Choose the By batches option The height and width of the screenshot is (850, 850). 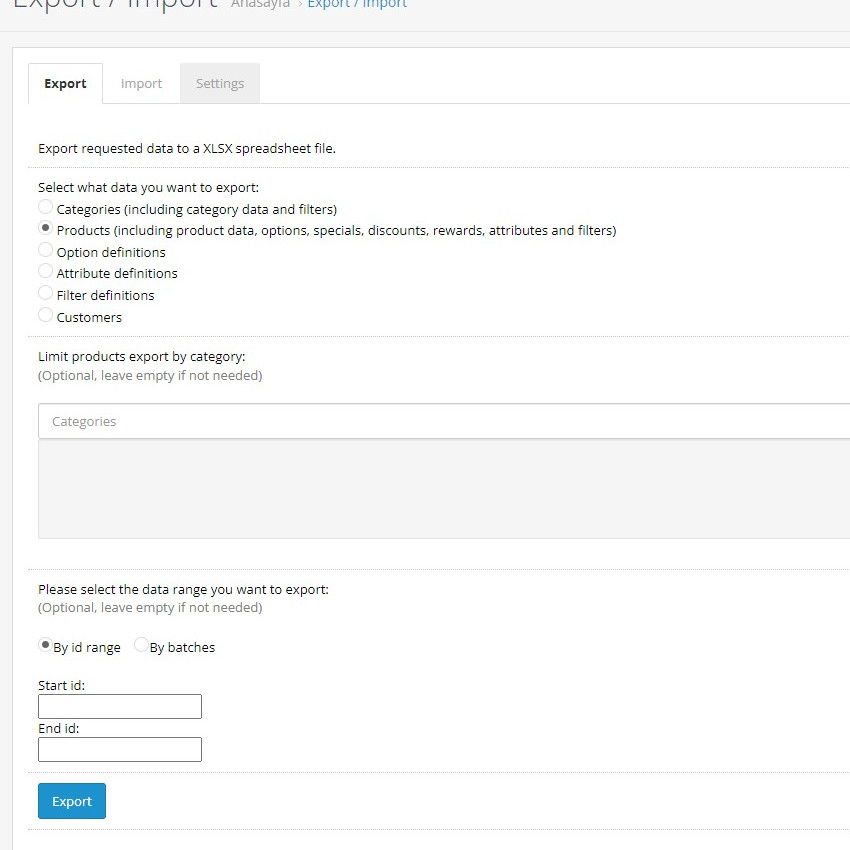pos(141,645)
